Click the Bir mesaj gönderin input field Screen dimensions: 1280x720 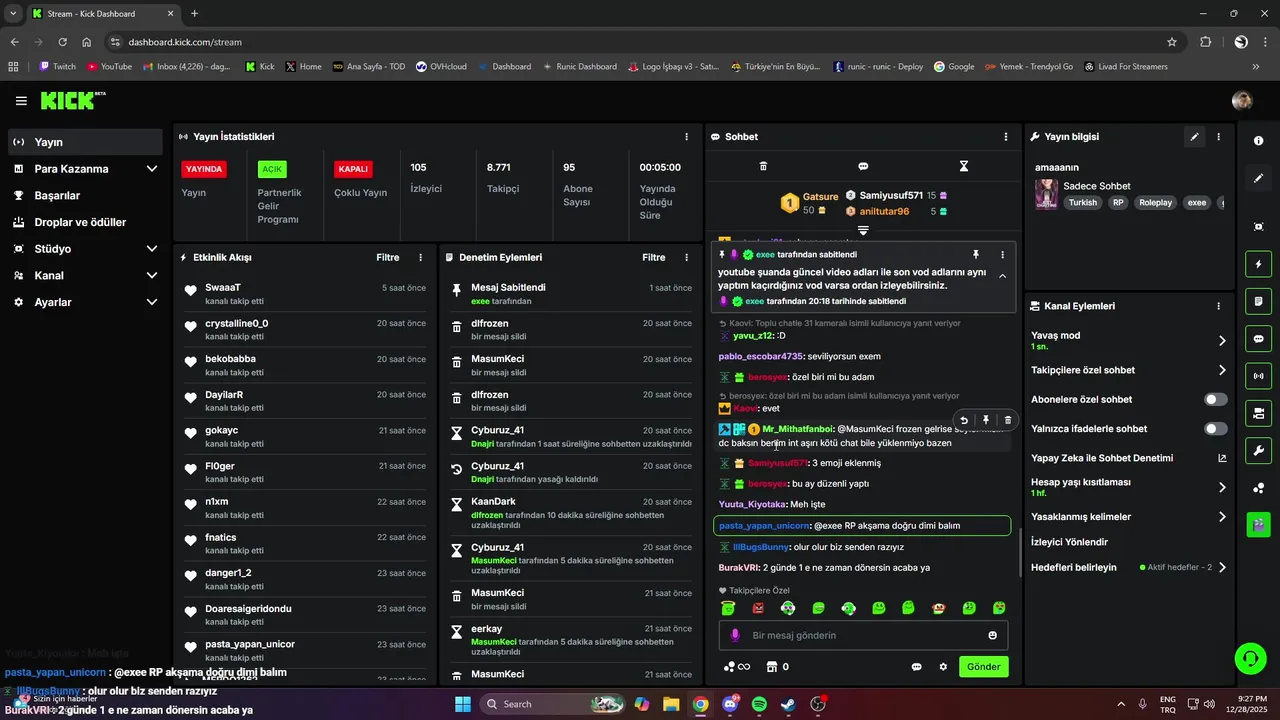tap(863, 635)
